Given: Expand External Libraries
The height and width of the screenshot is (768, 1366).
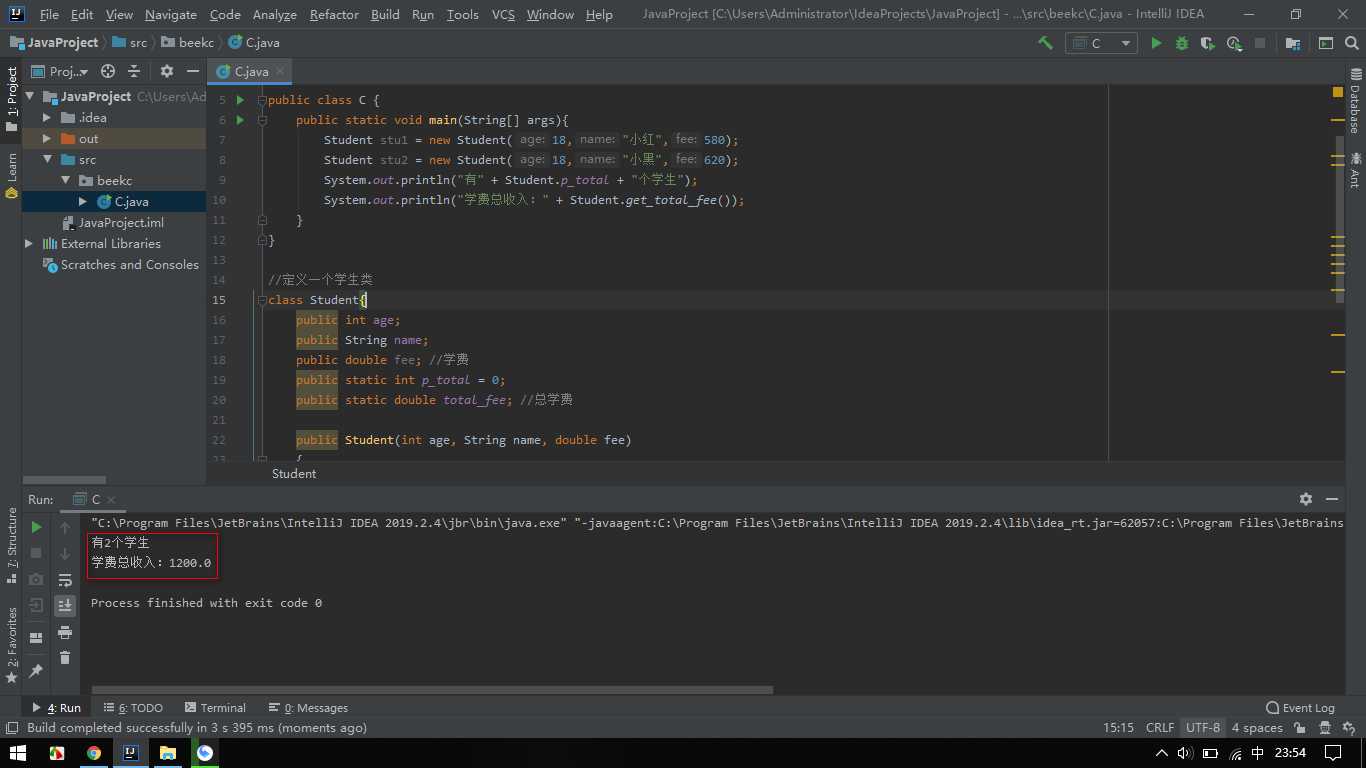Looking at the screenshot, I should point(29,243).
